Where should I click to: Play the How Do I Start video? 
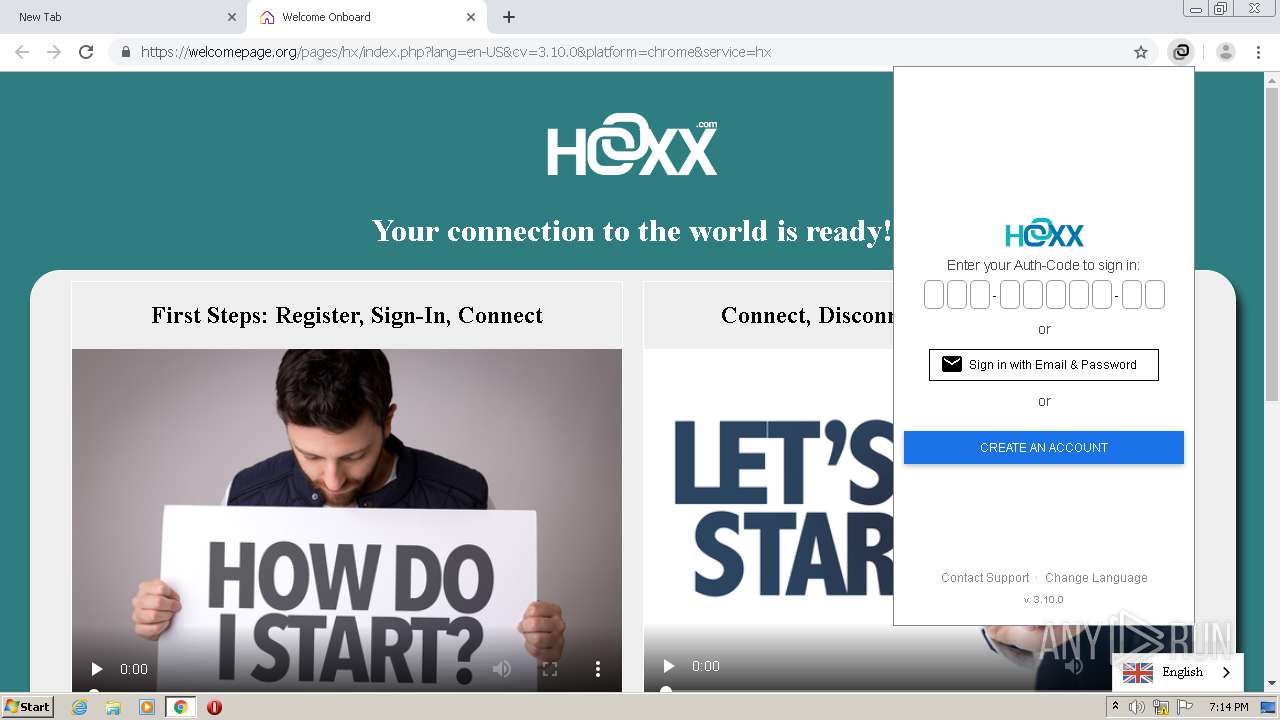[97, 669]
